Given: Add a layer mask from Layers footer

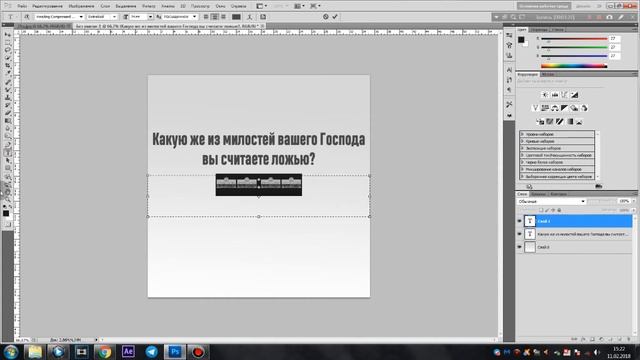Looking at the screenshot, I should pos(592,339).
